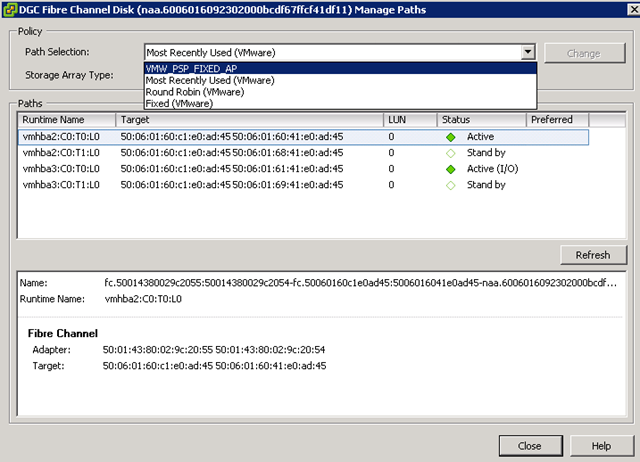Click LUN value 0 for vmhba3:C0:T0:L0
Image resolution: width=640 pixels, height=462 pixels.
(391, 169)
